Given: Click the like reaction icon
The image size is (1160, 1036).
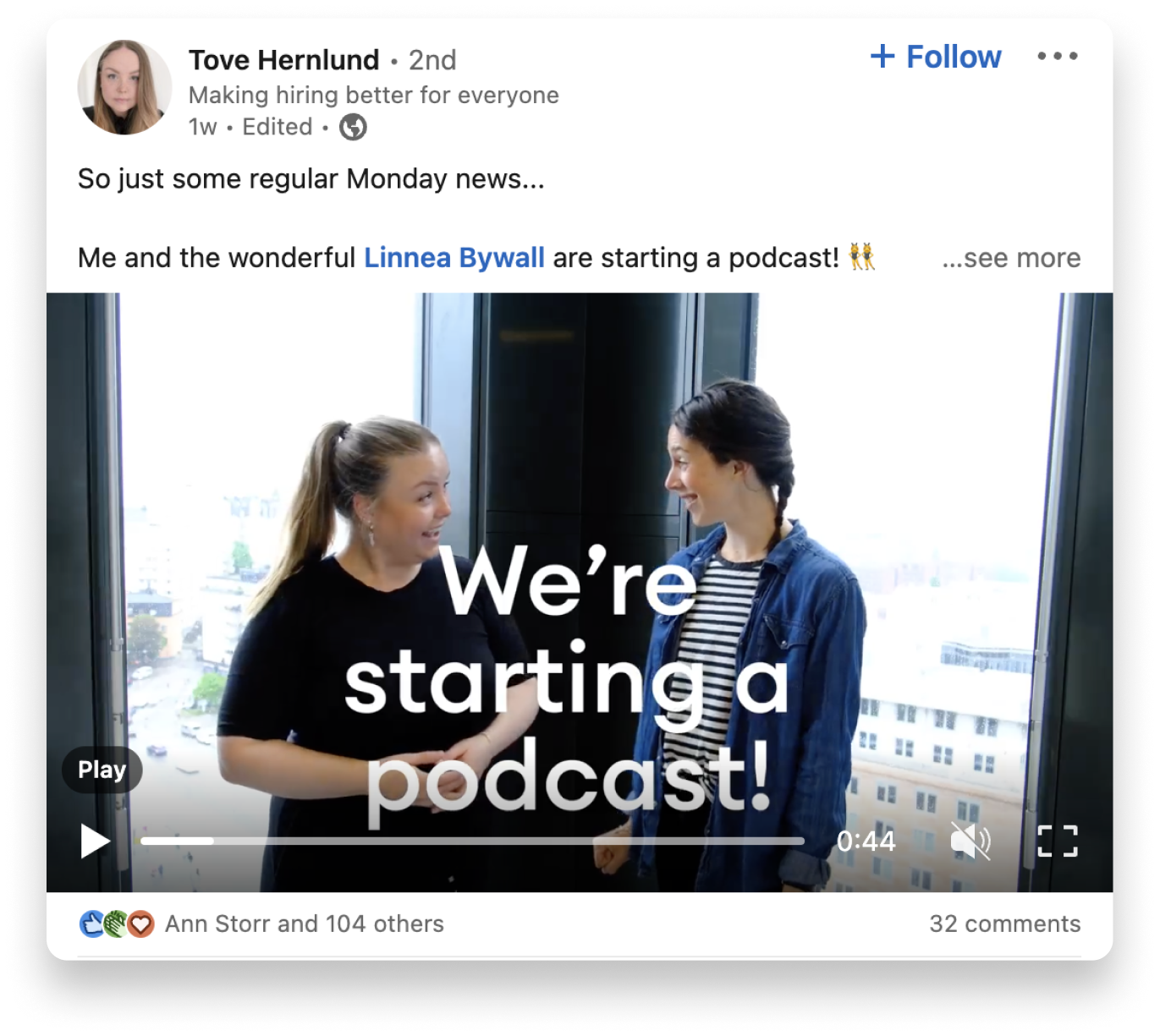Looking at the screenshot, I should point(91,924).
